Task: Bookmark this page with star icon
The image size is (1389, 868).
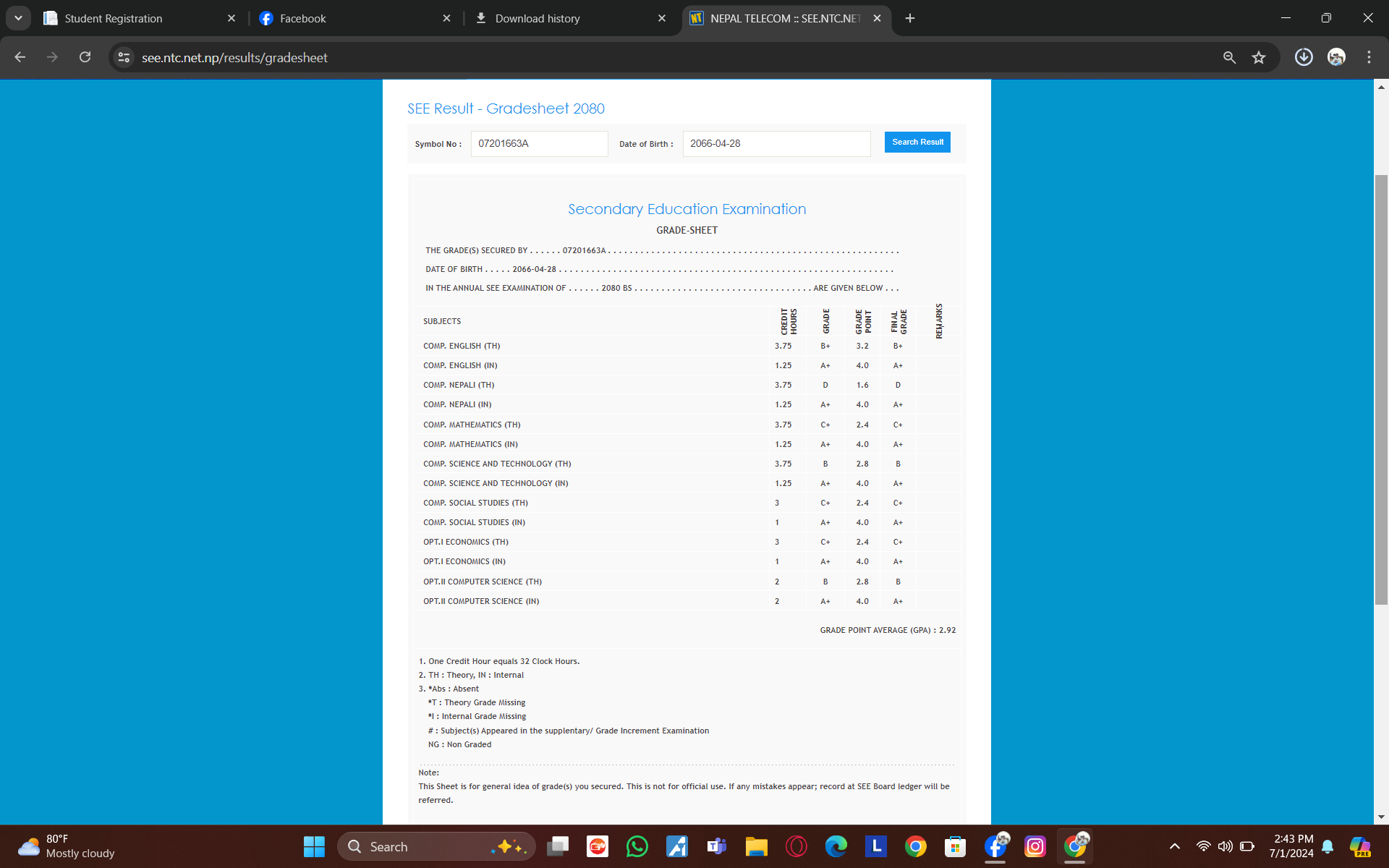Action: [x=1259, y=57]
